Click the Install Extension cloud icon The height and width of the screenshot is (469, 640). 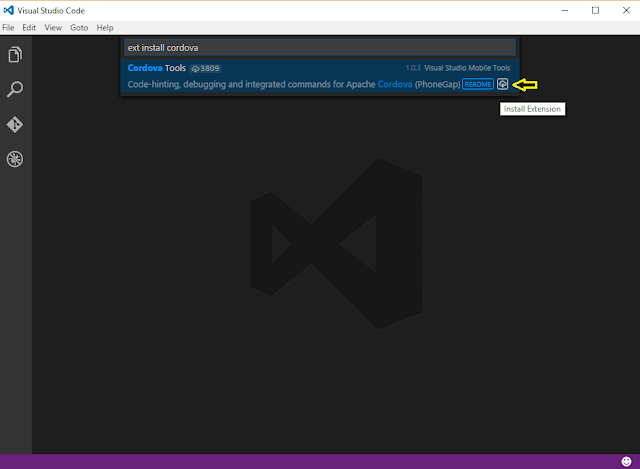502,84
